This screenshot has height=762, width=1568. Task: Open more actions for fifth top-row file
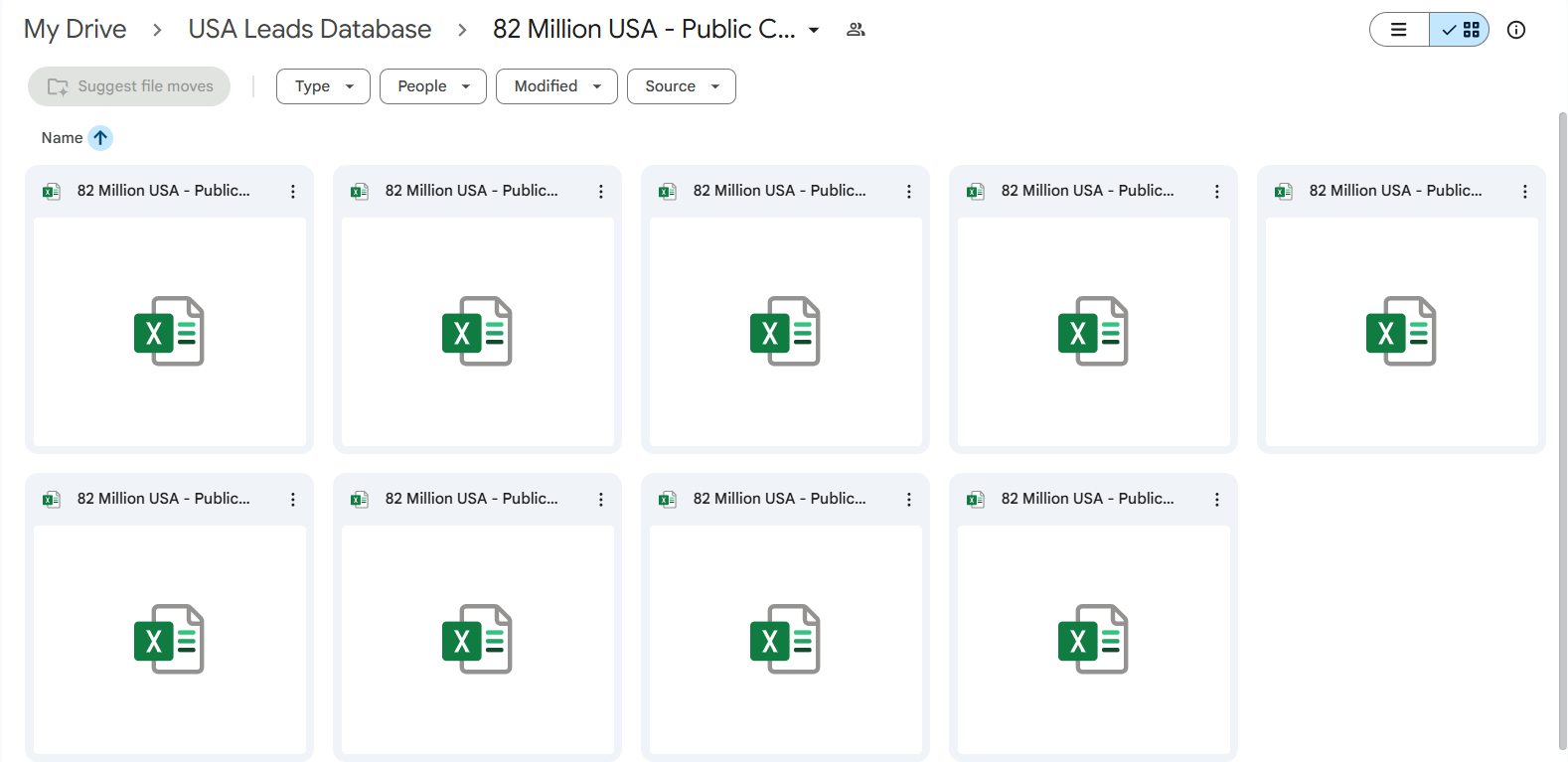click(1525, 192)
